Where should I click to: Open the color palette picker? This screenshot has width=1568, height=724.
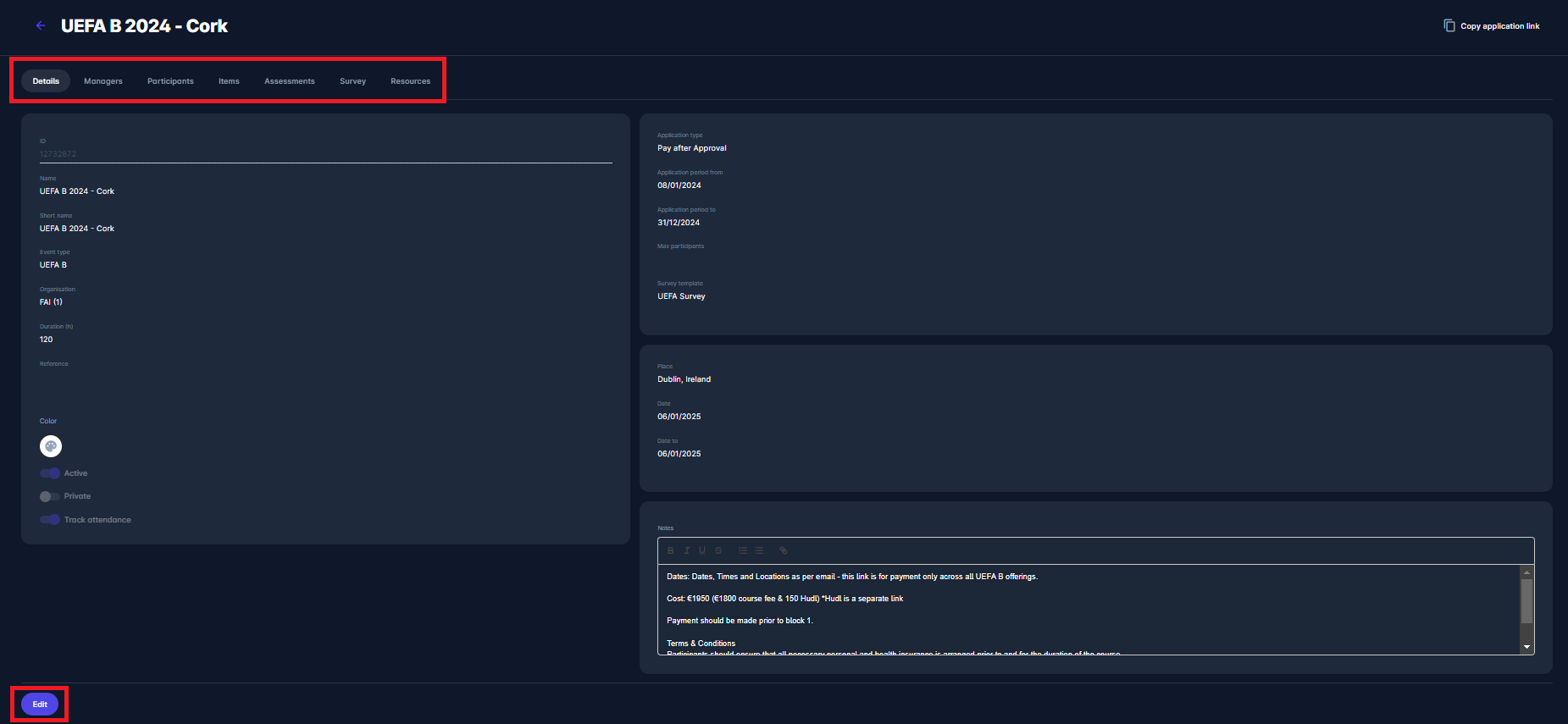51,446
